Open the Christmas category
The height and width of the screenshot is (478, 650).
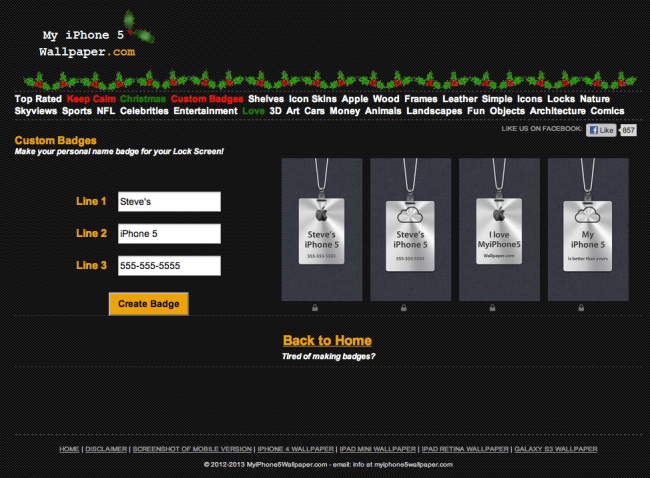(x=143, y=99)
